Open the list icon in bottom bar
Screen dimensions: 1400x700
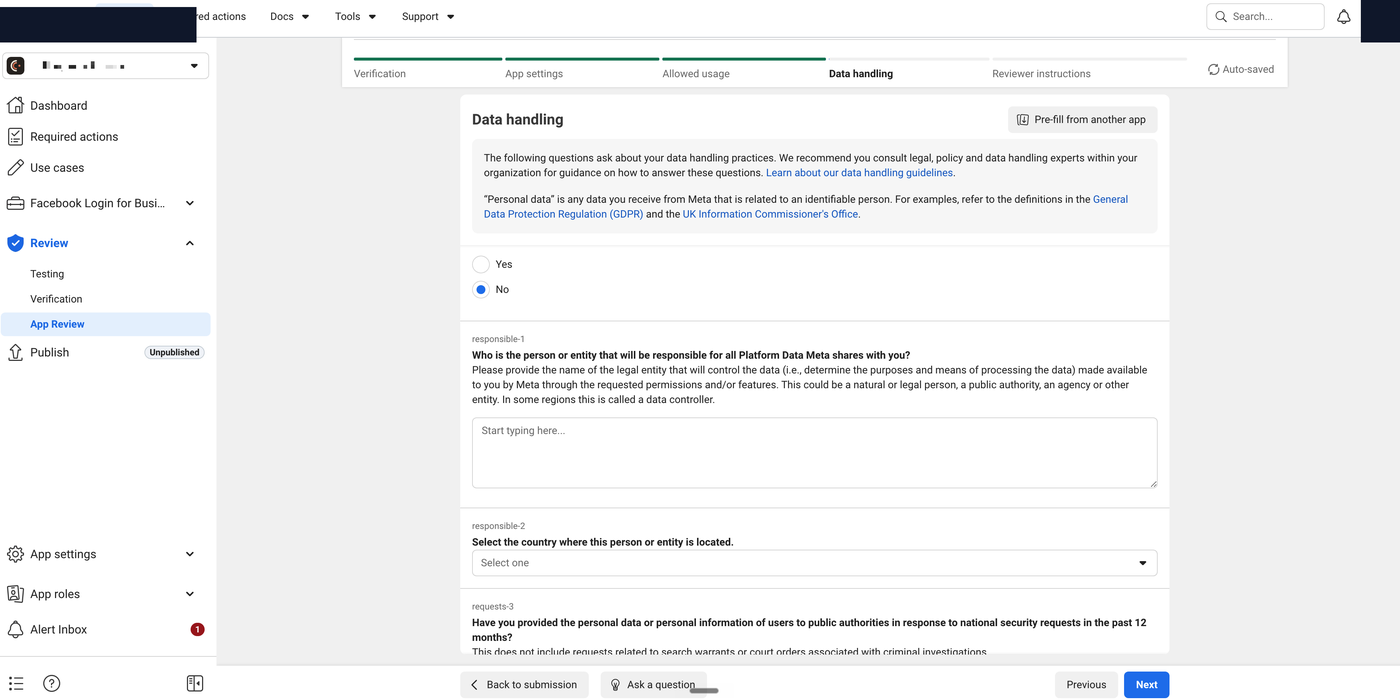click(x=16, y=684)
